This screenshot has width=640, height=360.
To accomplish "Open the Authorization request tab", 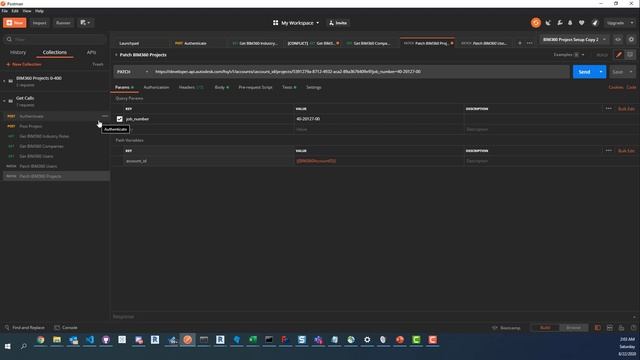I will pyautogui.click(x=156, y=87).
